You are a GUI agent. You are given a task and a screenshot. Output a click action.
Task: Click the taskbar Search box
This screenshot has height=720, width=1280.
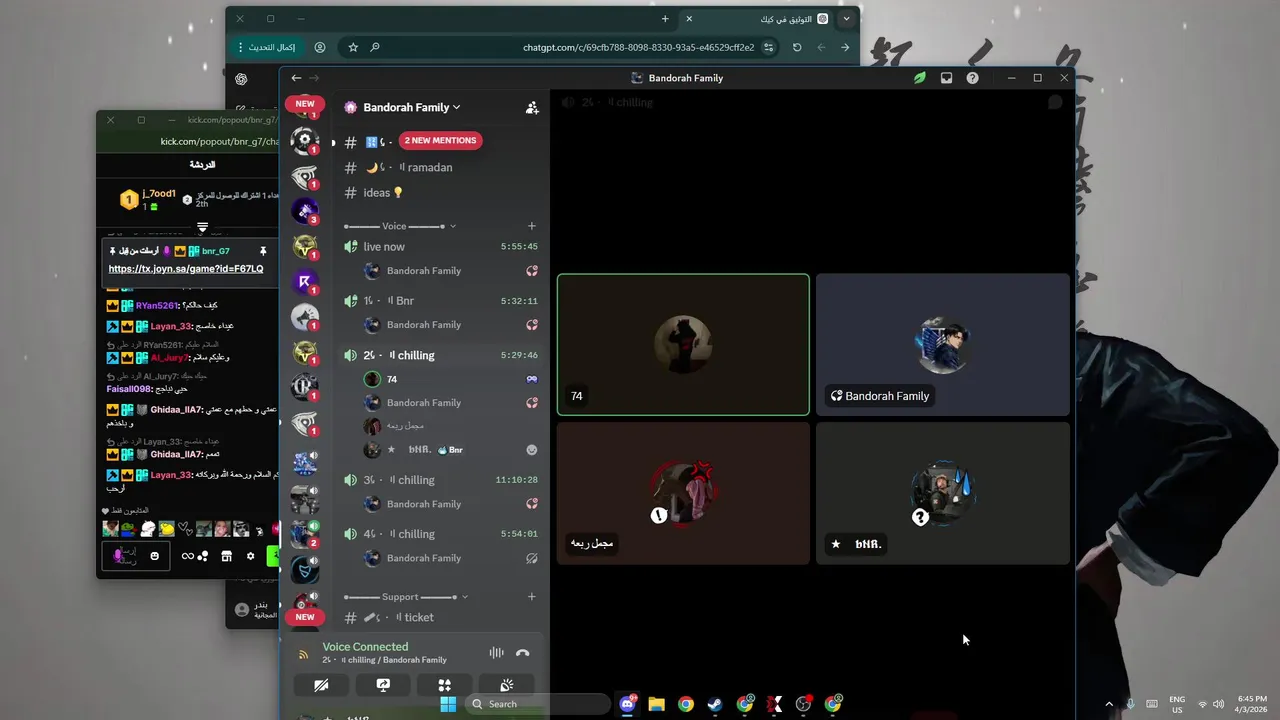(x=538, y=704)
